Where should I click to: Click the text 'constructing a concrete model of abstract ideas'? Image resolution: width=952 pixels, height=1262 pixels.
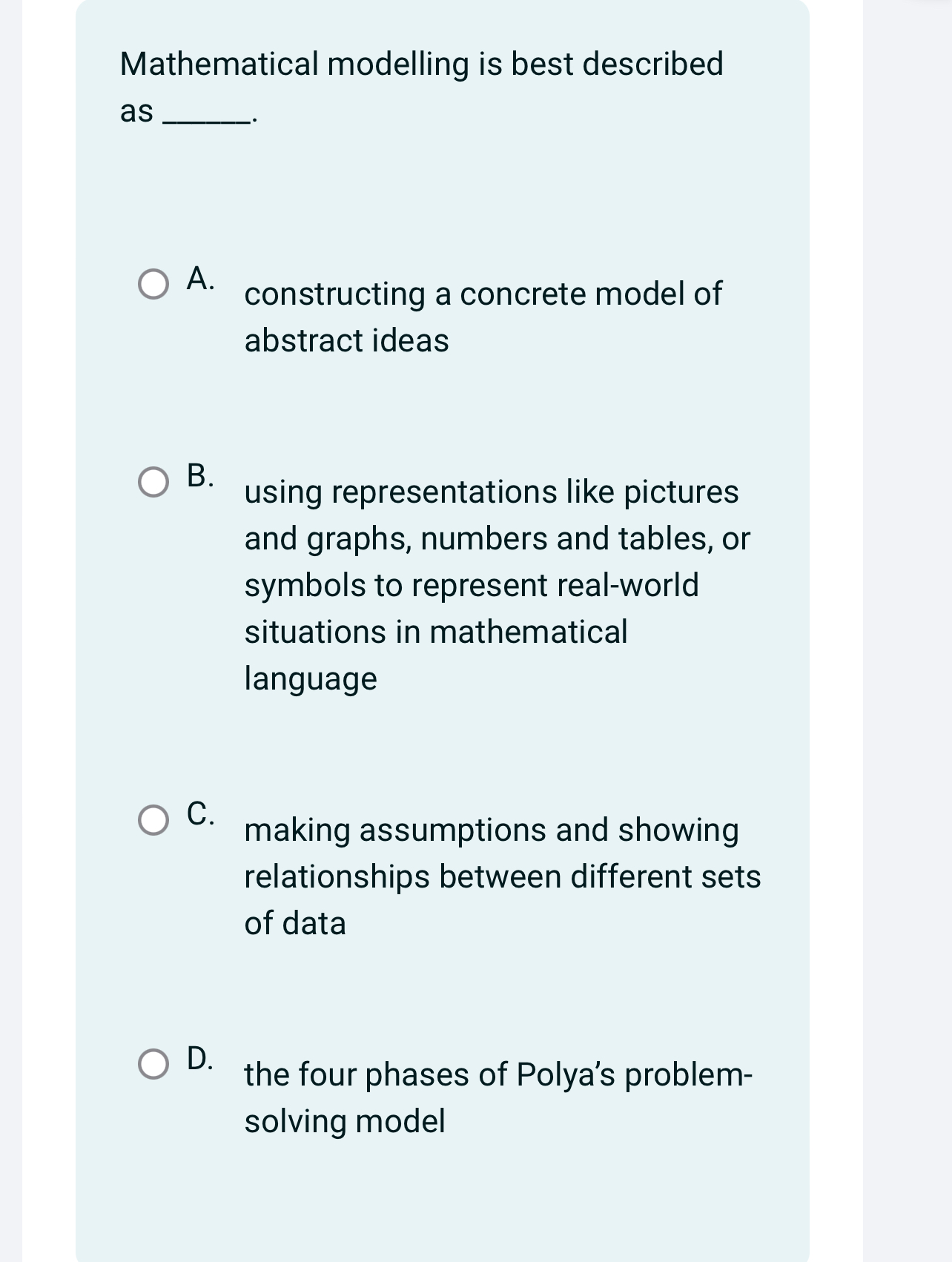coord(482,315)
